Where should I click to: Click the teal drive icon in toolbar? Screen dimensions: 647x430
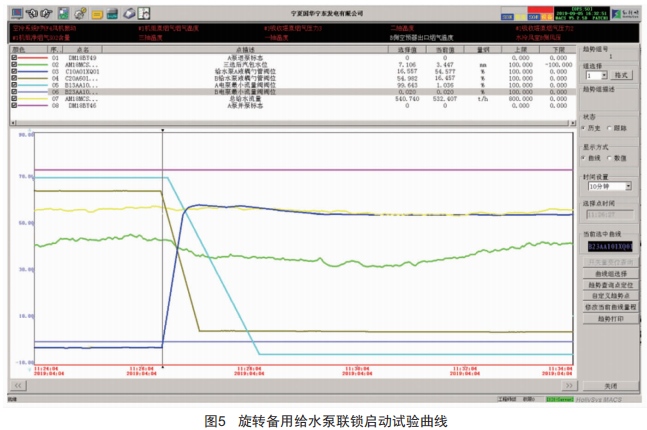tap(113, 13)
